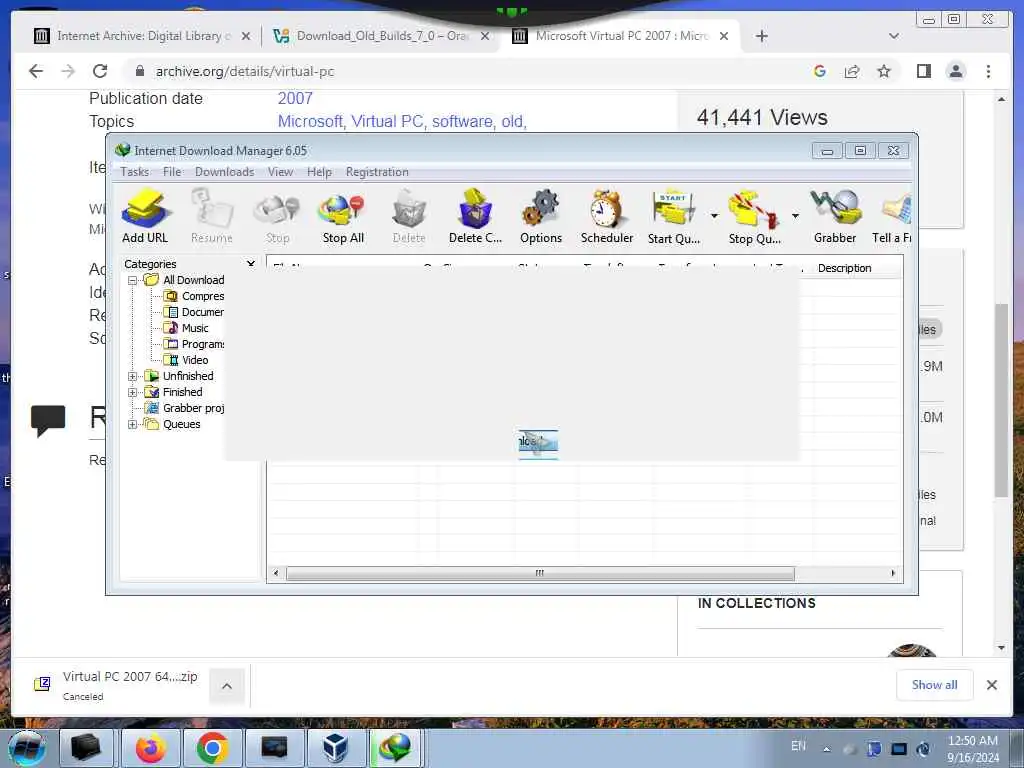Click the 2007 publication date link
The image size is (1024, 768).
coord(295,99)
